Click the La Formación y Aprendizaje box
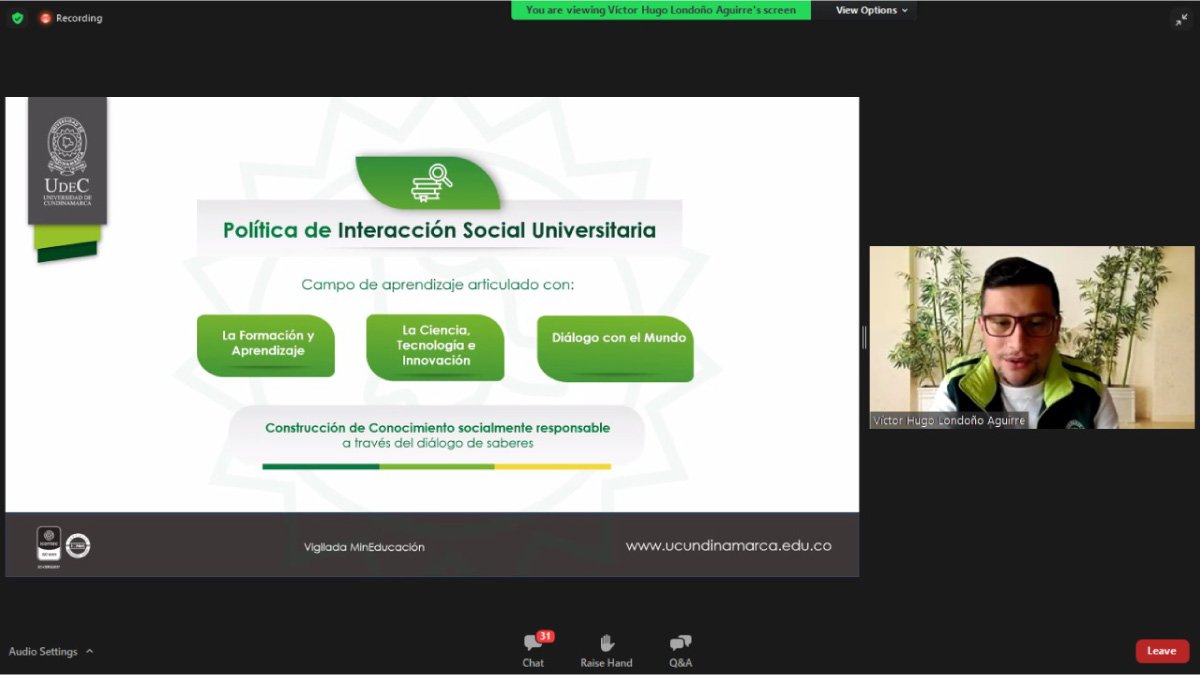1200x675 pixels. coord(266,345)
